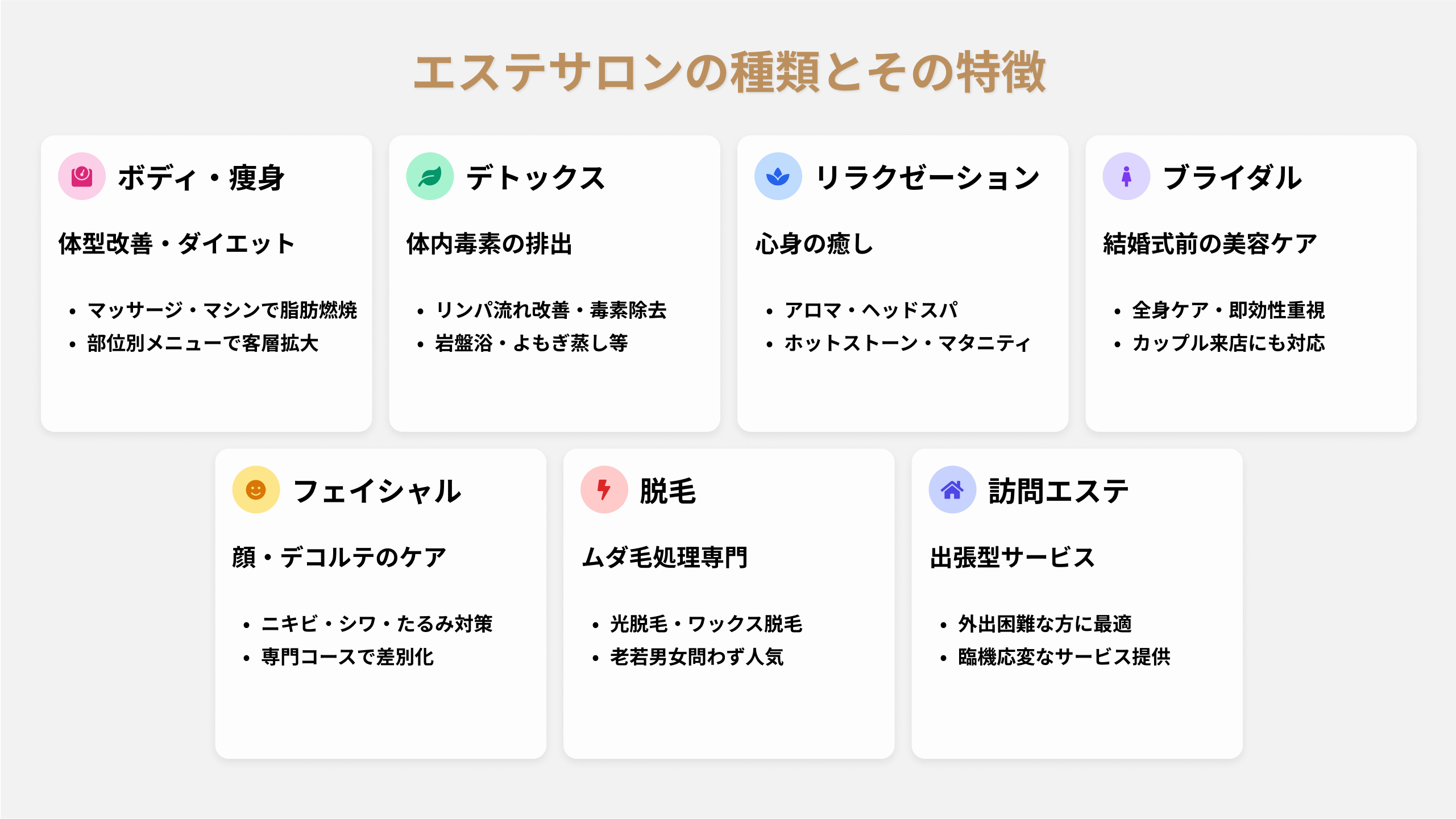
Task: Click the green leaf Detox icon
Action: (430, 176)
